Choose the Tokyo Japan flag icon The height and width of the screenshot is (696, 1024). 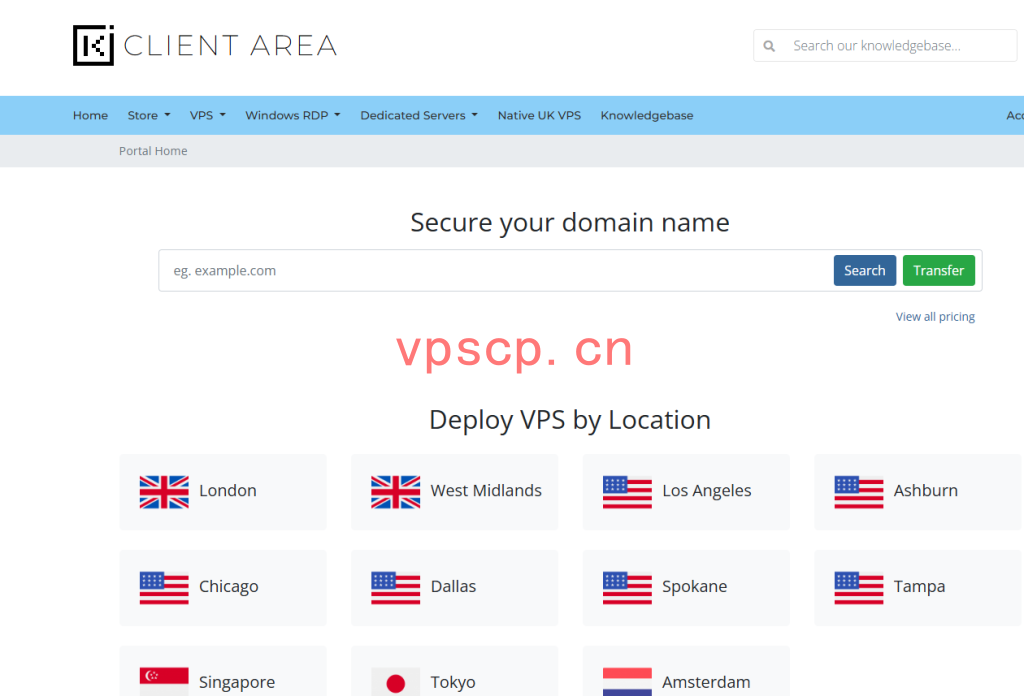pos(396,681)
